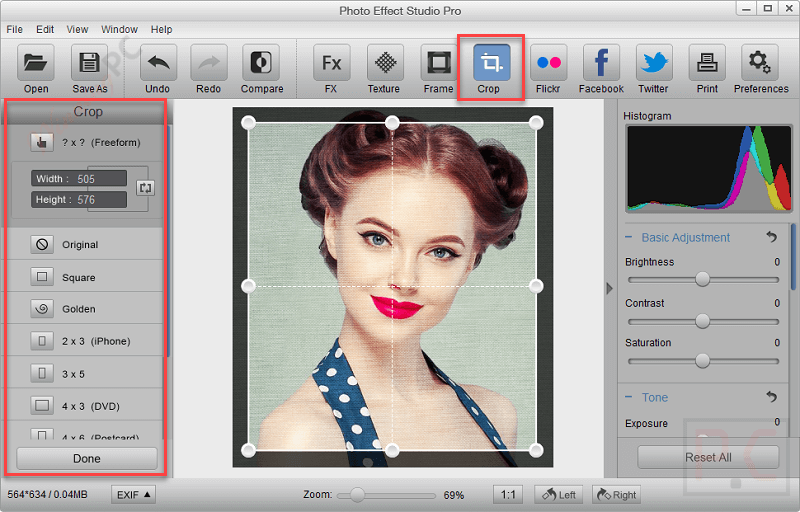Print the current photo

[707, 63]
